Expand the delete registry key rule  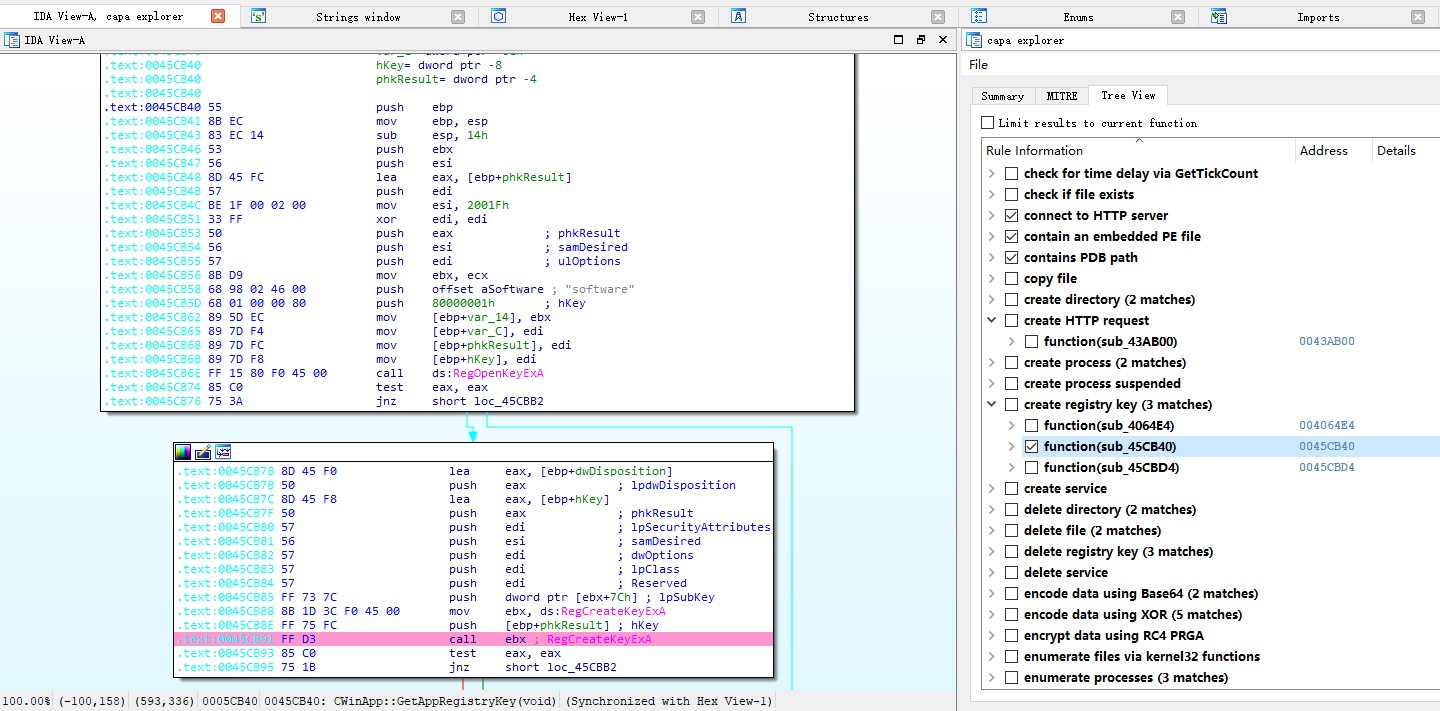coord(992,551)
